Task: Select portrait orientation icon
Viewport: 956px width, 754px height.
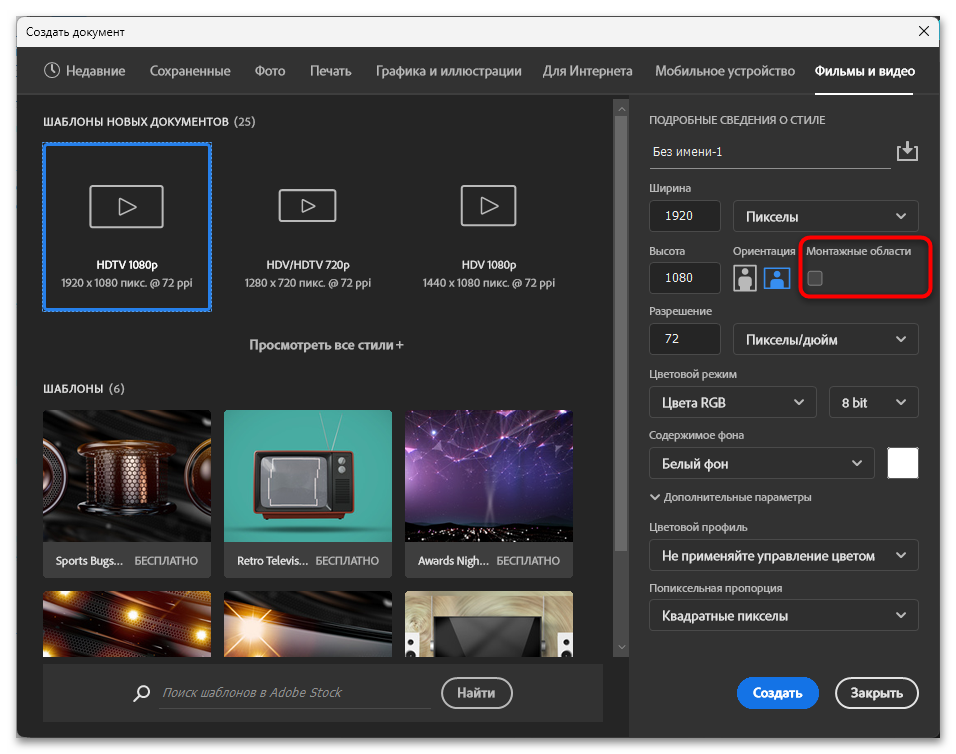Action: coord(744,278)
